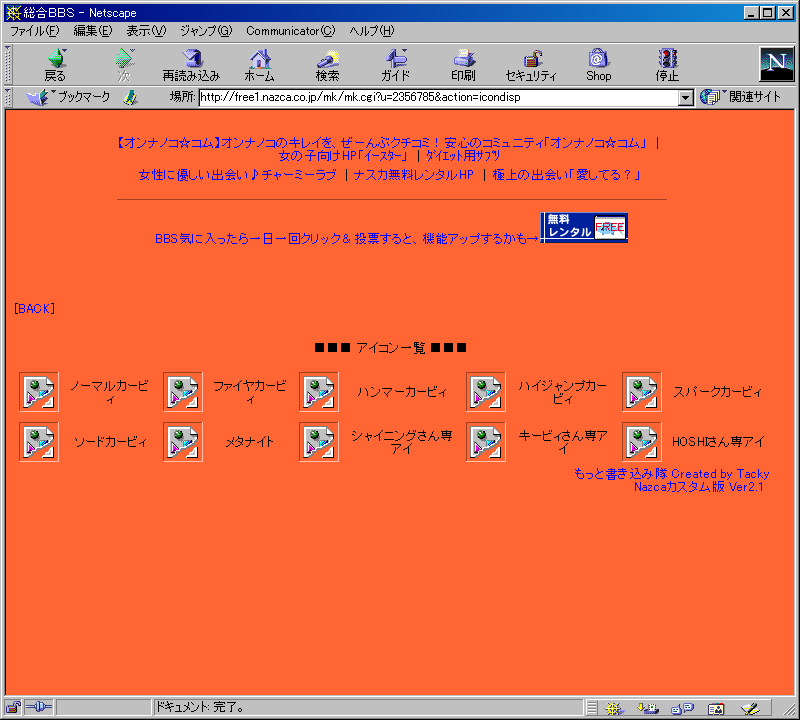Click the URL location field

tap(439, 97)
